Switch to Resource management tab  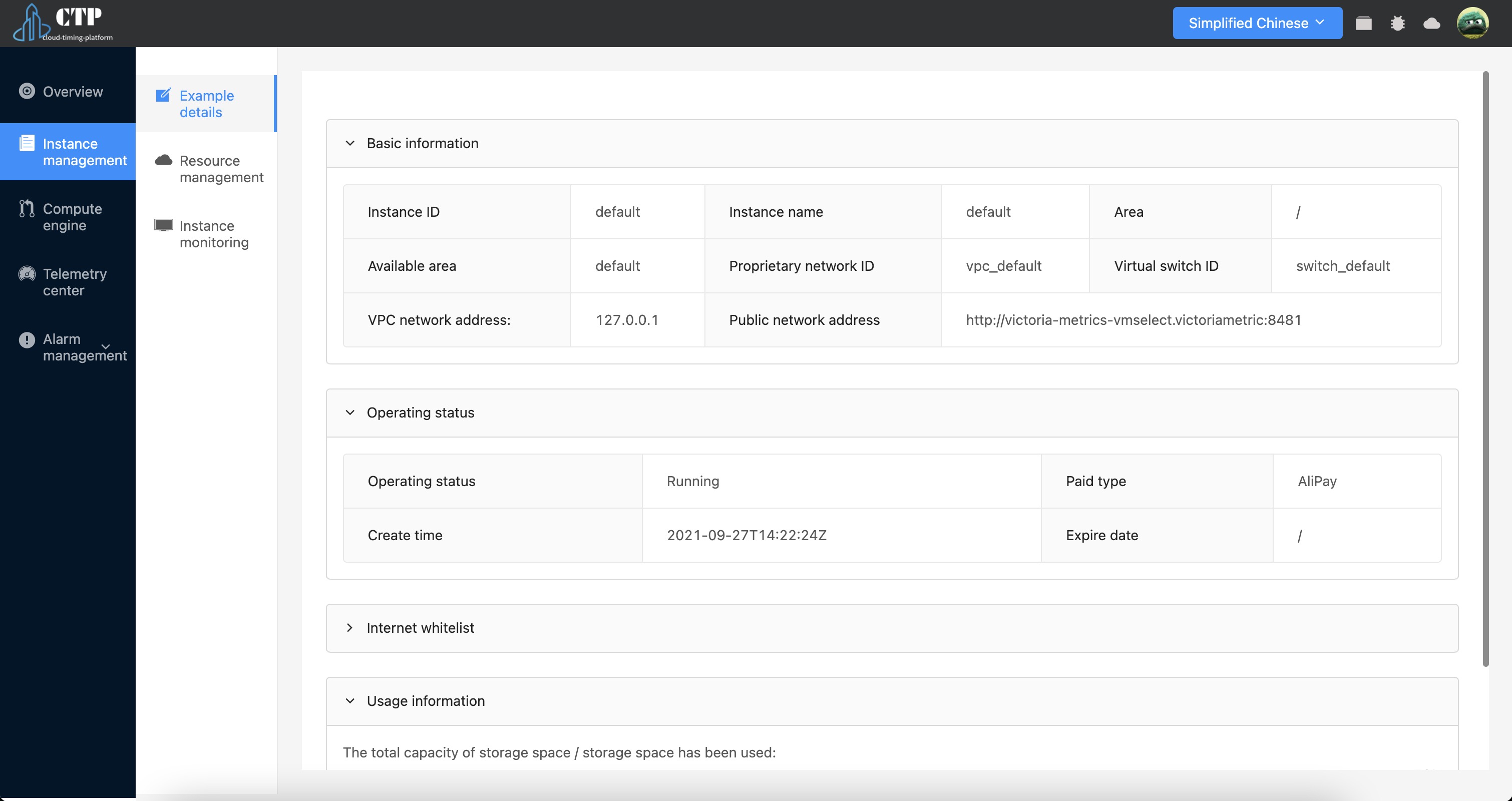click(206, 169)
